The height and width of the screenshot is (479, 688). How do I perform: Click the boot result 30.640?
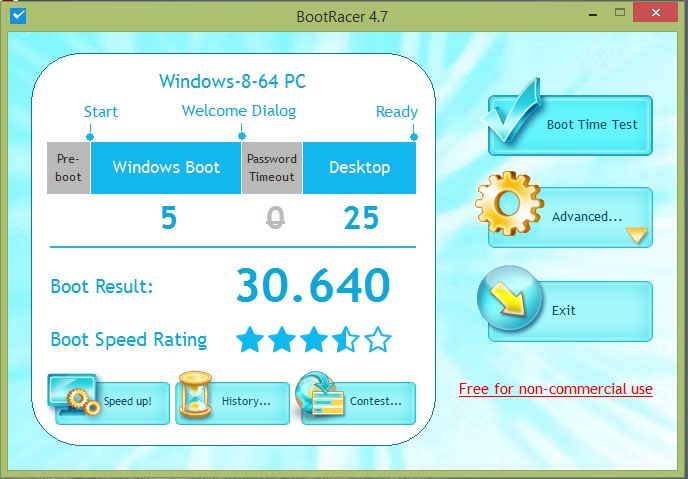[313, 285]
